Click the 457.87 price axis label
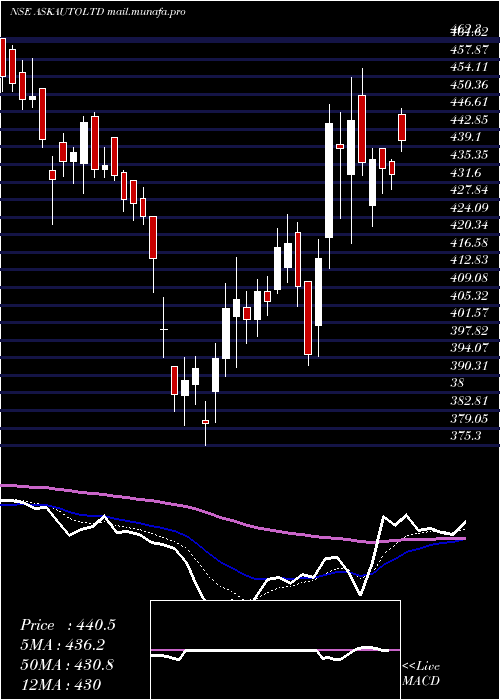 click(x=470, y=50)
